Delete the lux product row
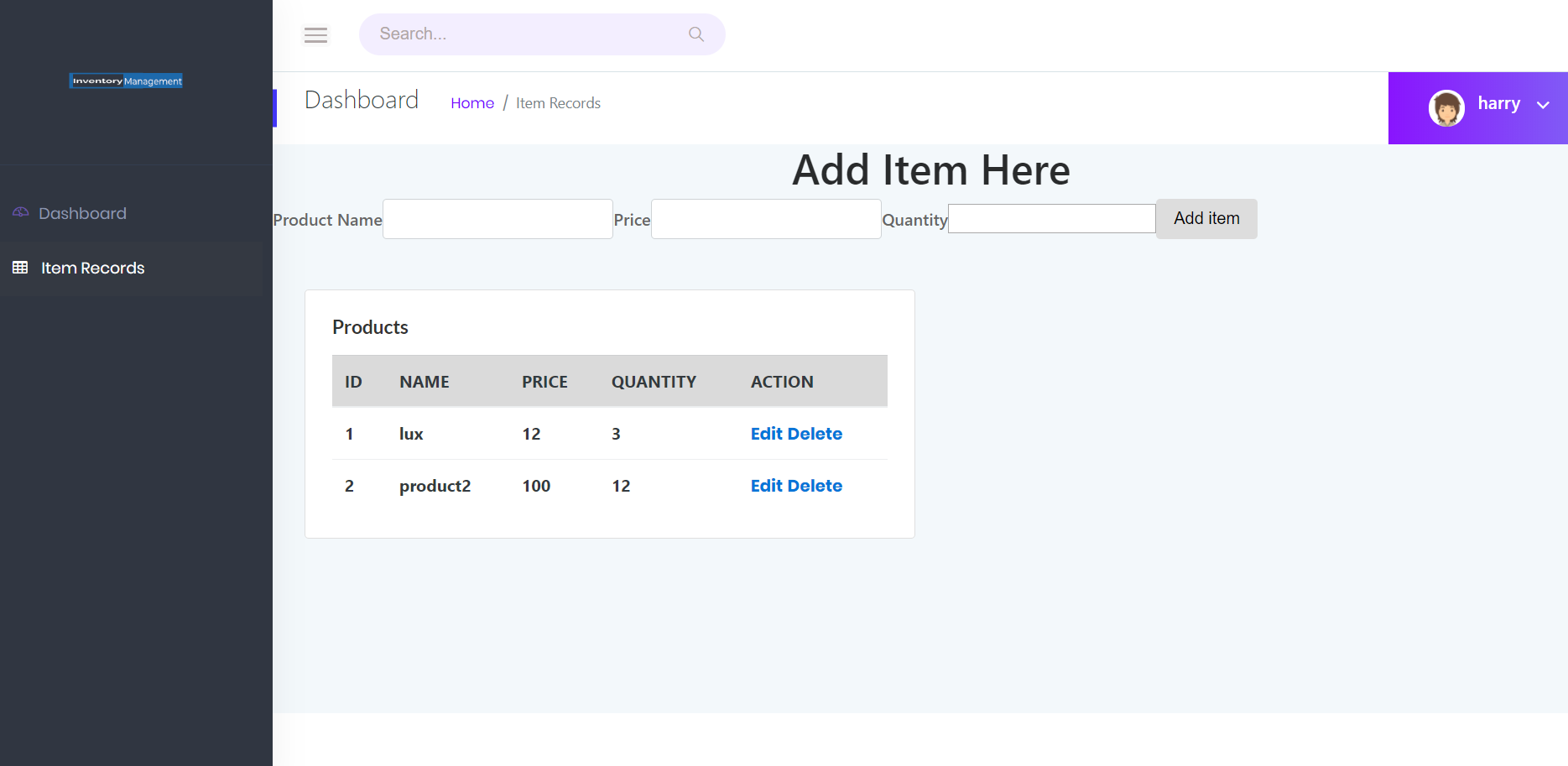The width and height of the screenshot is (1568, 766). coord(815,434)
